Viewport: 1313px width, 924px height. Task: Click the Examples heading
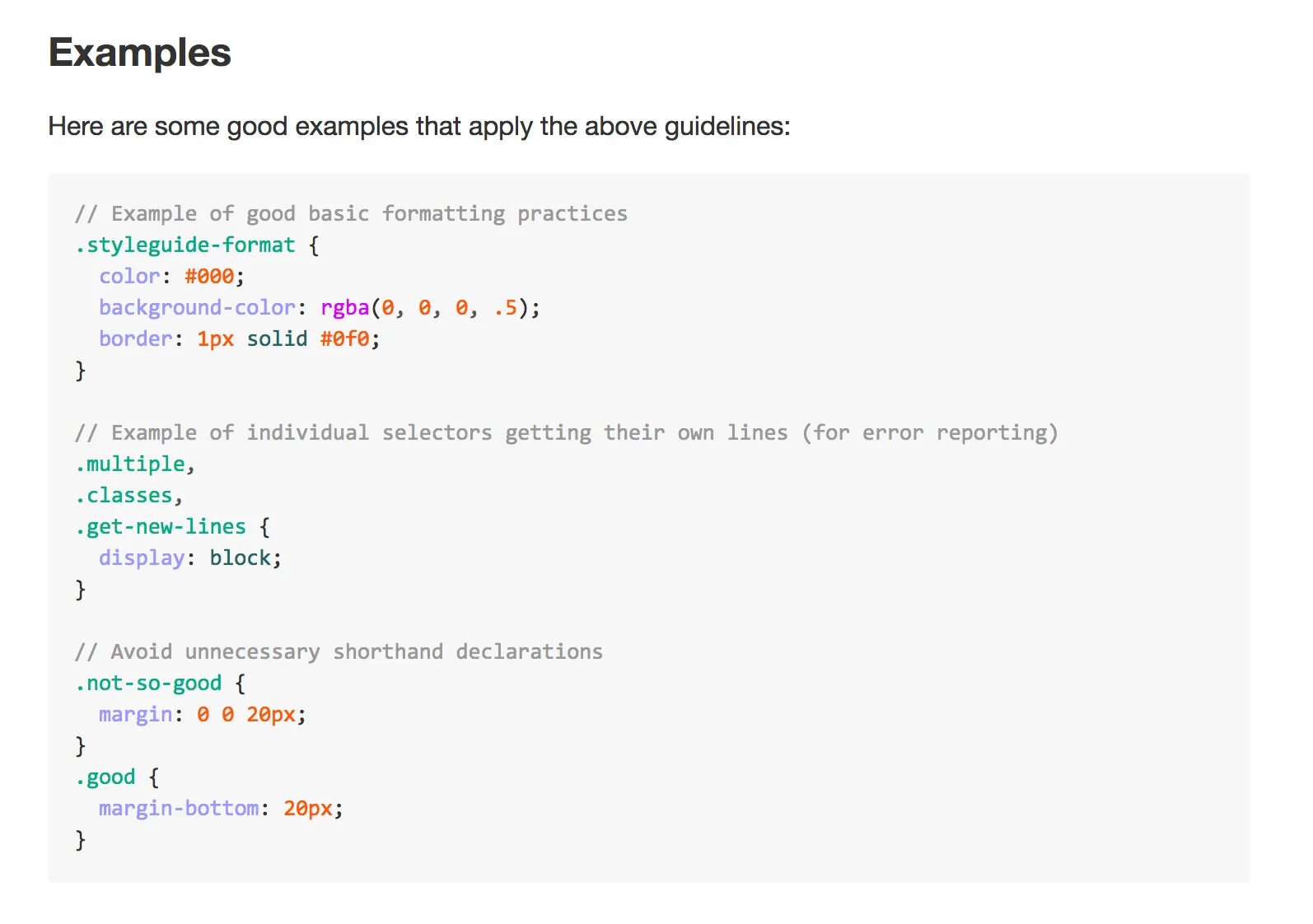click(140, 54)
